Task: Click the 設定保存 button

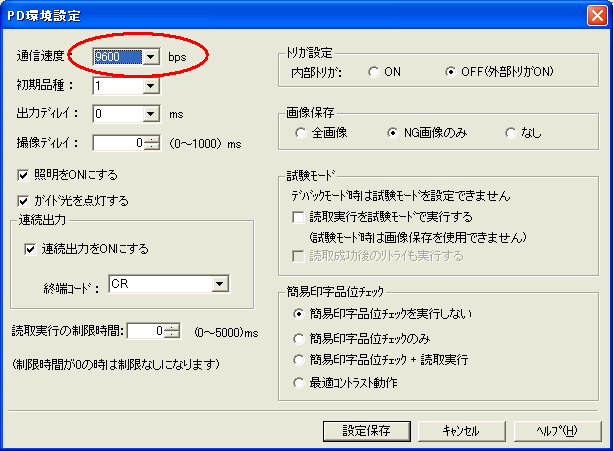Action: click(x=367, y=431)
